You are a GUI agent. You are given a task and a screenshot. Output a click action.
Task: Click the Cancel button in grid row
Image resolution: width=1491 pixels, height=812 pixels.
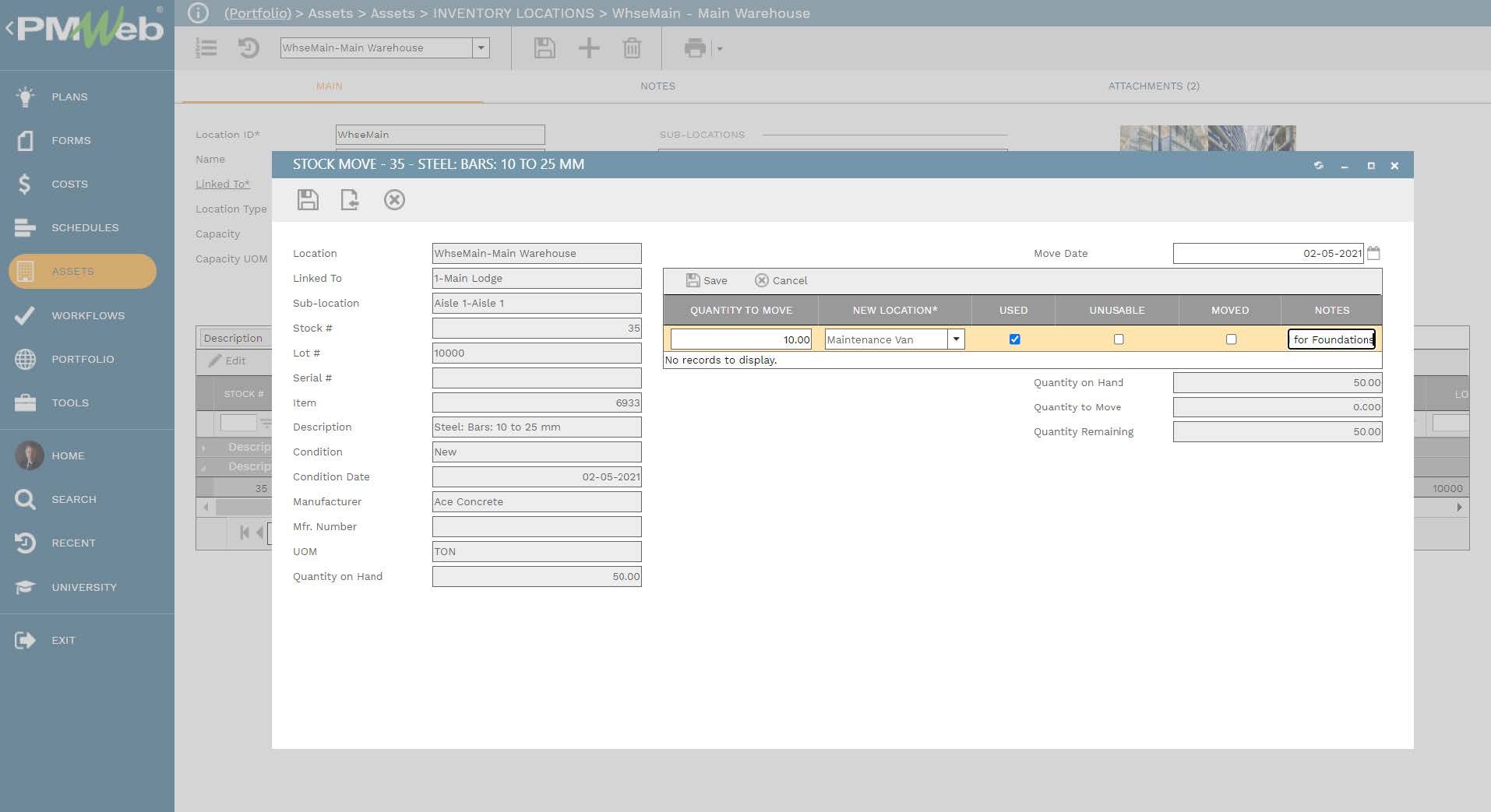[x=781, y=280]
